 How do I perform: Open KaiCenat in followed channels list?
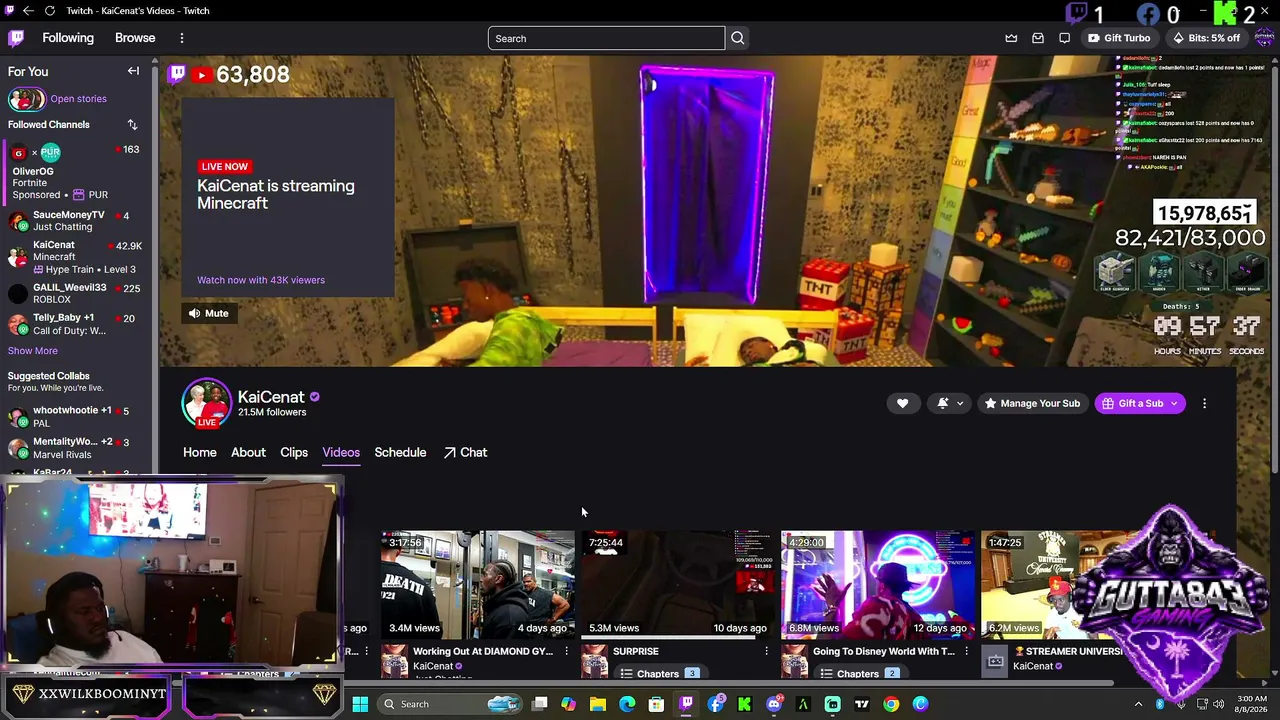pos(75,257)
